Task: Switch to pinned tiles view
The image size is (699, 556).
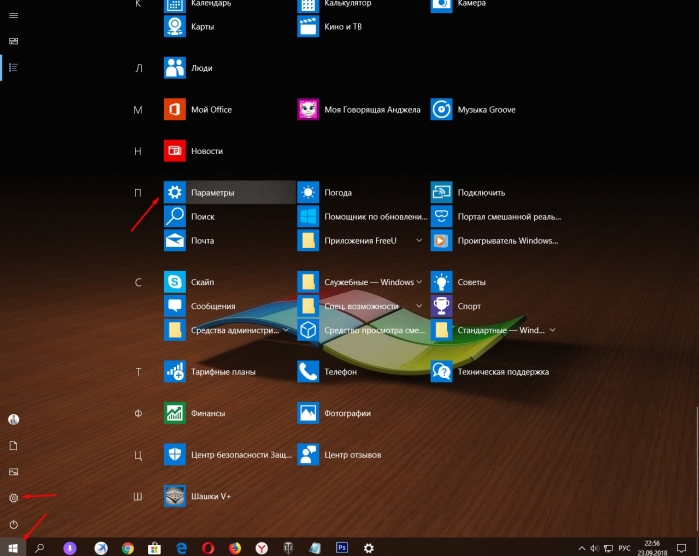Action: point(13,41)
